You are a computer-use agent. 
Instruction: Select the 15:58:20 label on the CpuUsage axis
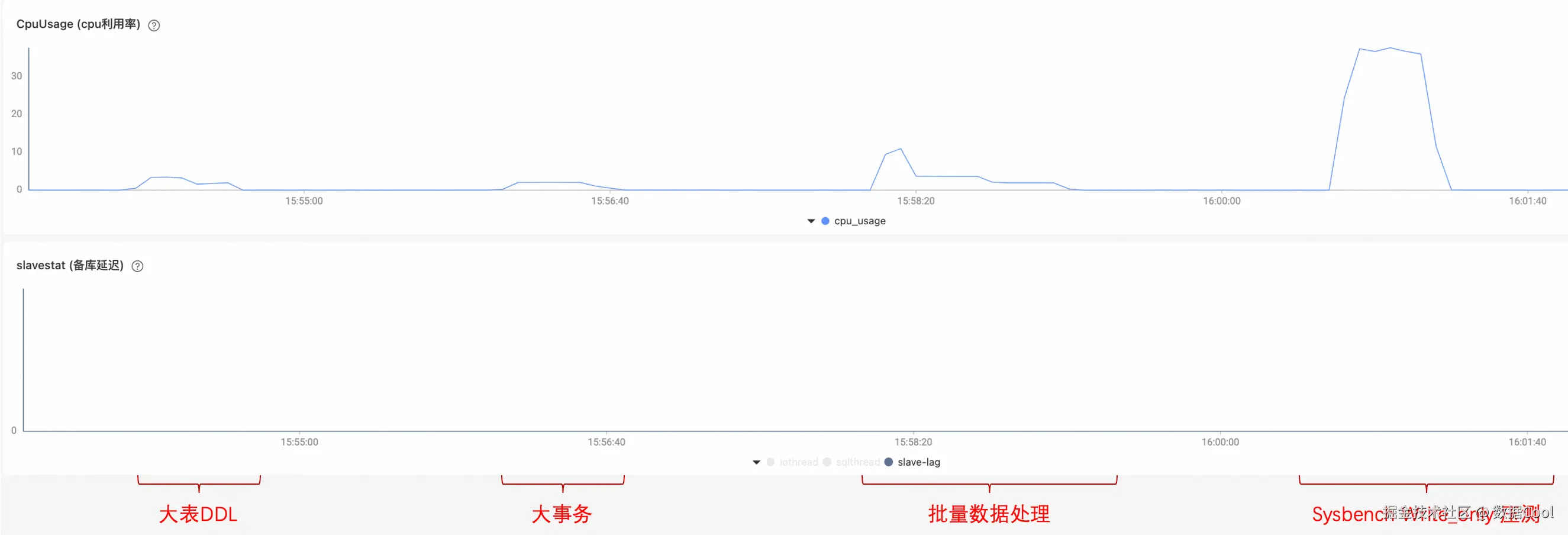(915, 201)
